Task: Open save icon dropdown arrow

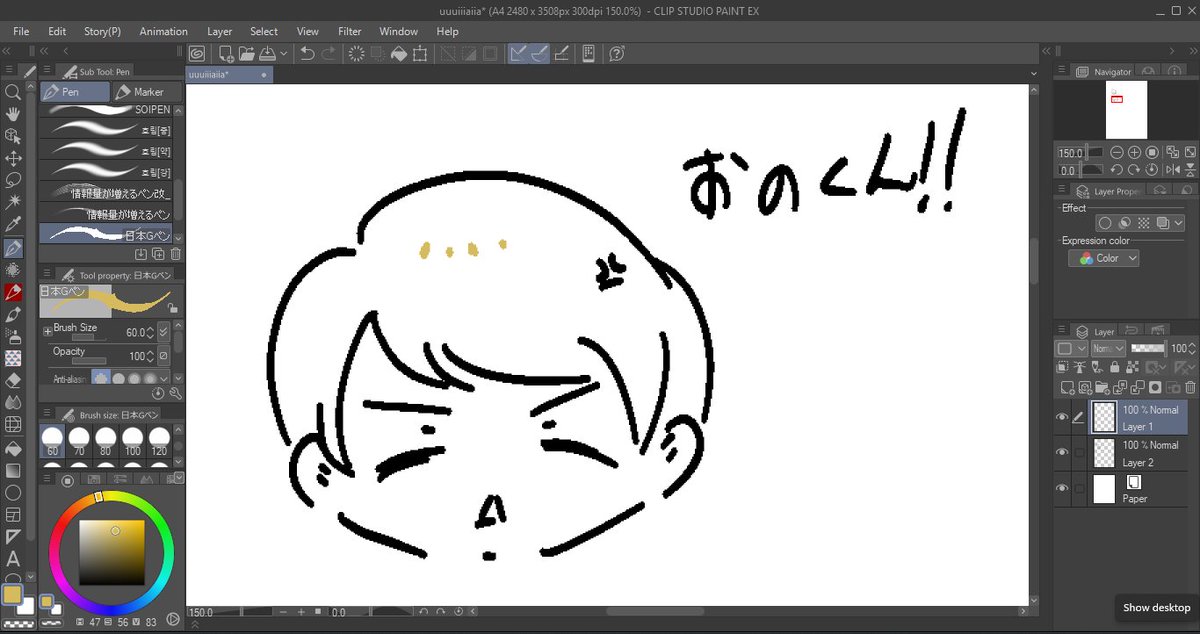Action: [x=284, y=53]
